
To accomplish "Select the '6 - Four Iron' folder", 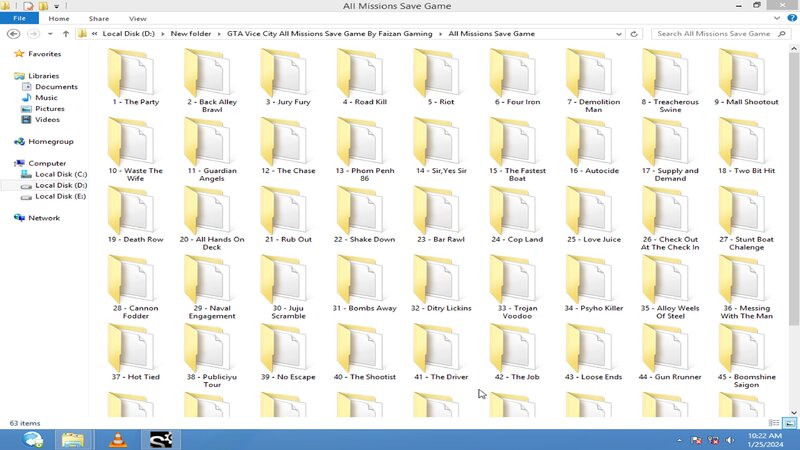I will click(517, 78).
